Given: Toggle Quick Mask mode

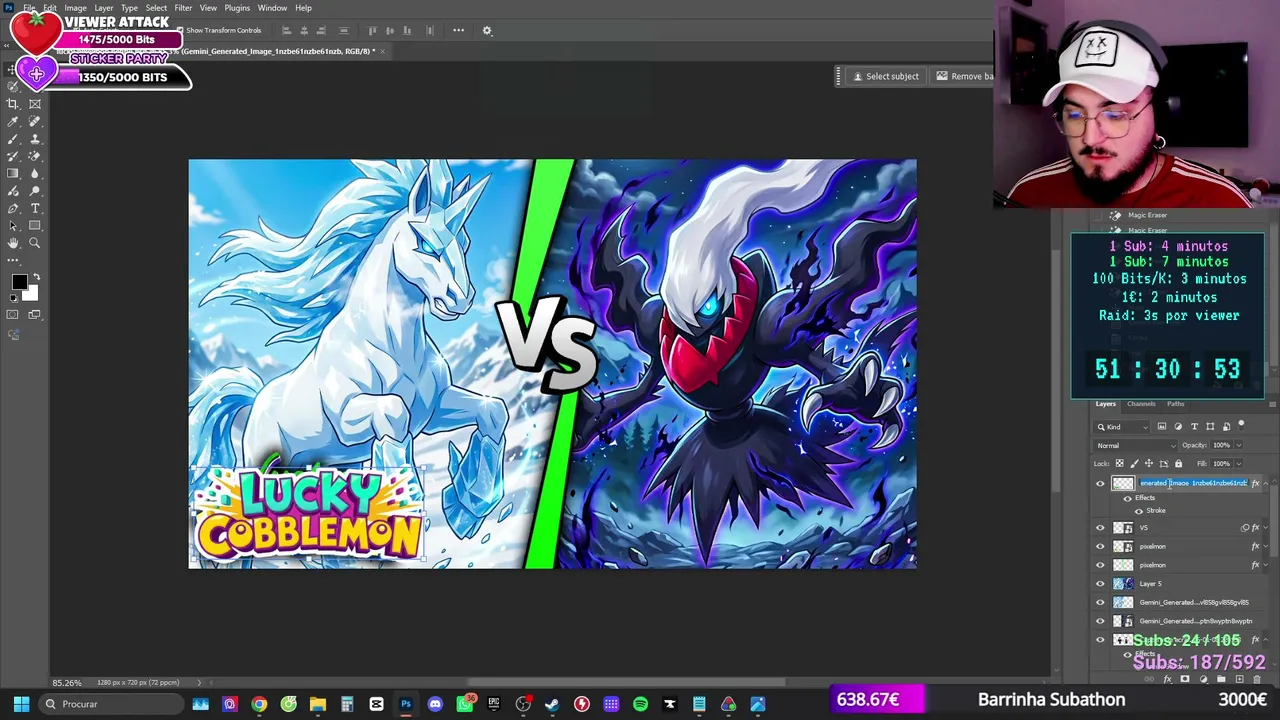Looking at the screenshot, I should (x=13, y=314).
